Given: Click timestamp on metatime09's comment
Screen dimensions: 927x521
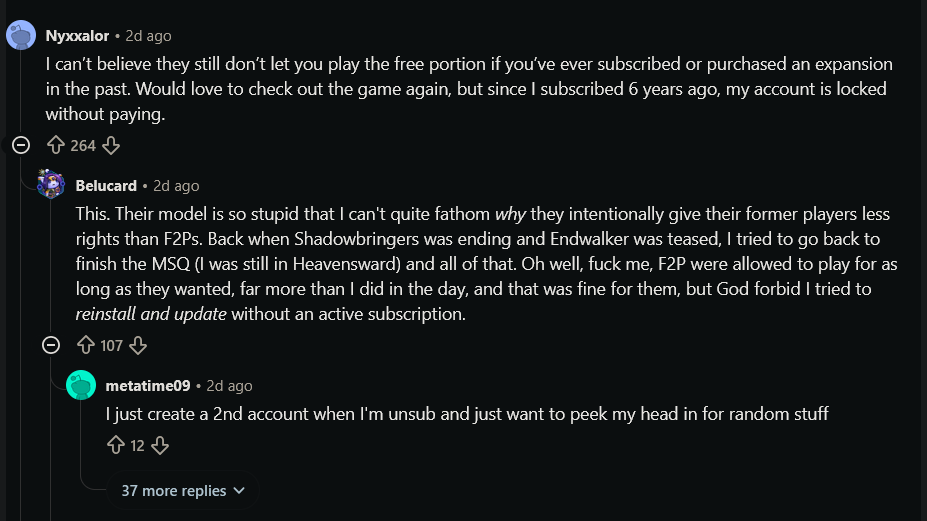Looking at the screenshot, I should [x=229, y=386].
